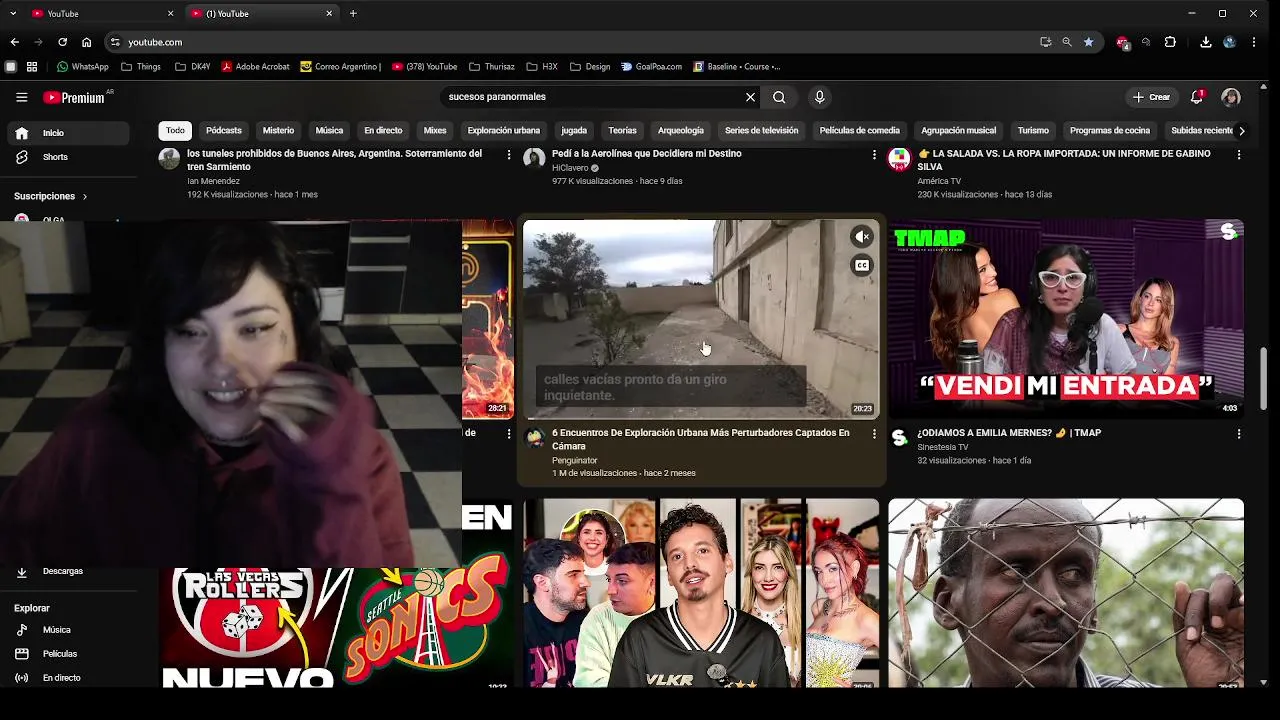Open the Design bookmarks folder
This screenshot has width=1280, height=720.
tap(590, 67)
